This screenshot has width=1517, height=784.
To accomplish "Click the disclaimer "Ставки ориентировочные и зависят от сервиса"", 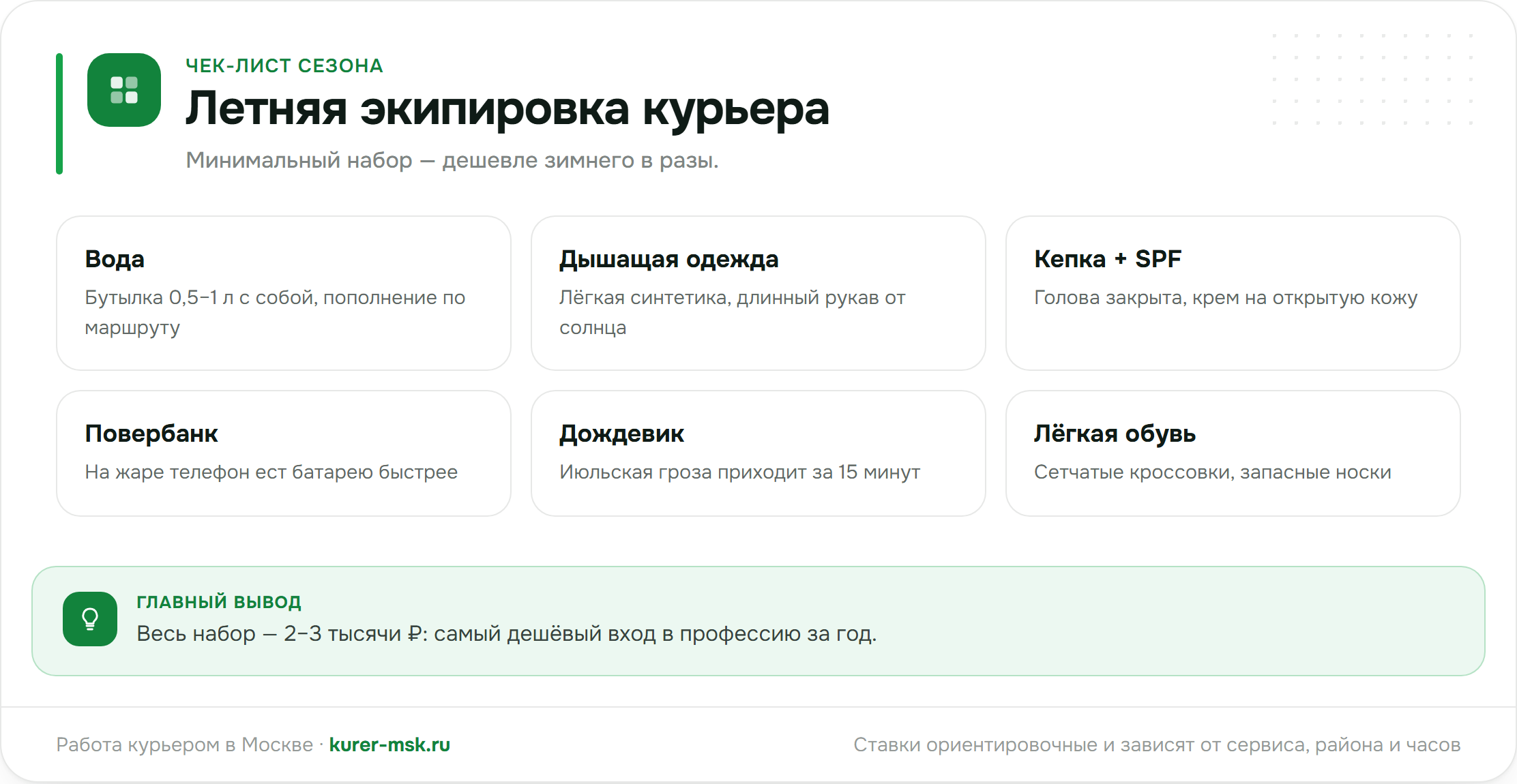I will pos(1081,744).
